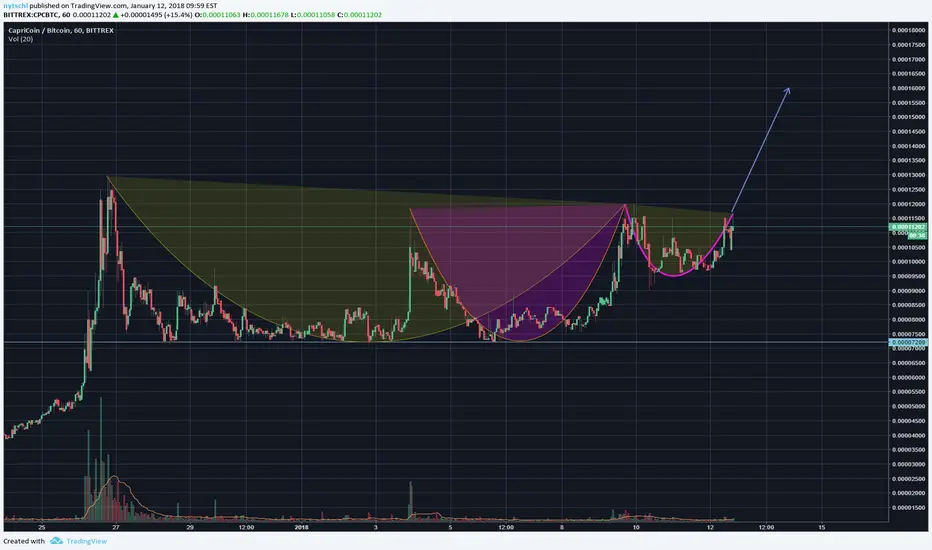The image size is (932, 550).
Task: Click the 5 date label on time axis
Action: tap(450, 527)
